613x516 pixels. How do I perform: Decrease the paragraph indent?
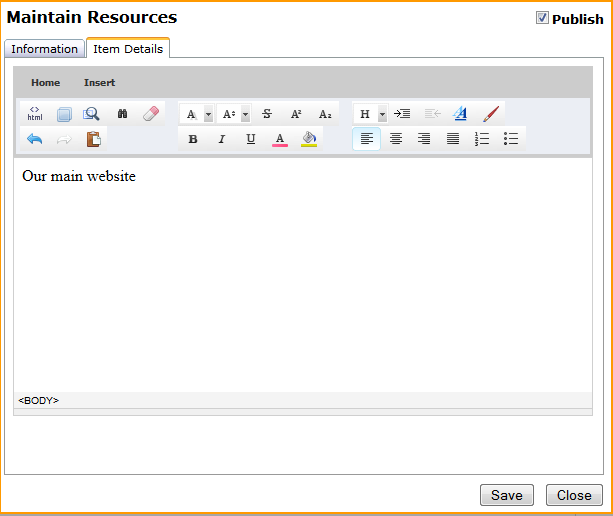point(432,114)
